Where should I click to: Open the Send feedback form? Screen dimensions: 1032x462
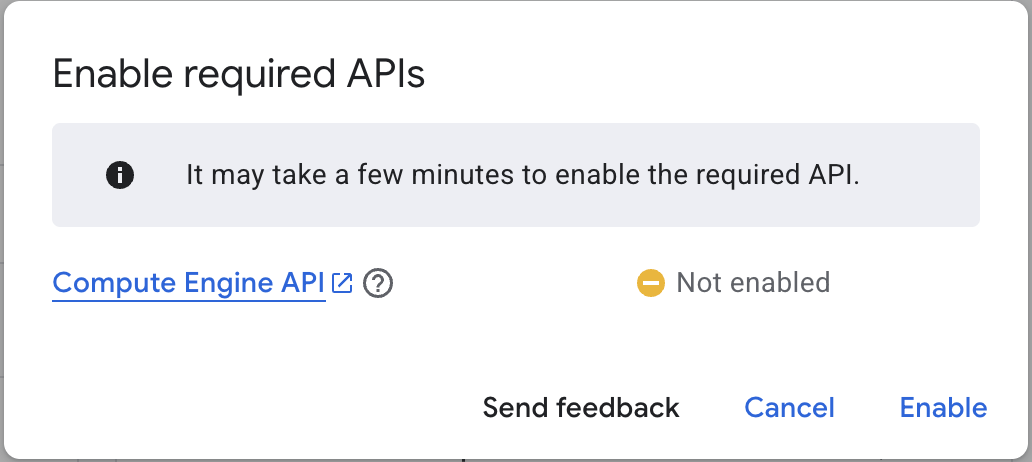click(581, 408)
